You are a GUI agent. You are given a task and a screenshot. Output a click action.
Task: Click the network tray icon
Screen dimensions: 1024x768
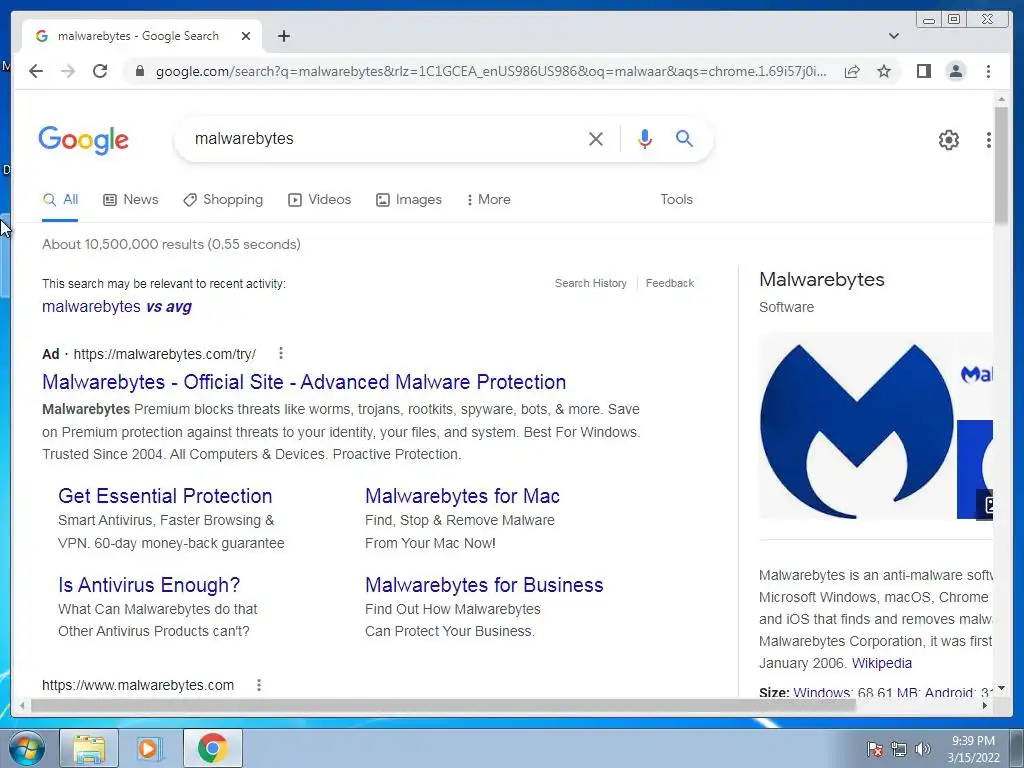click(899, 749)
